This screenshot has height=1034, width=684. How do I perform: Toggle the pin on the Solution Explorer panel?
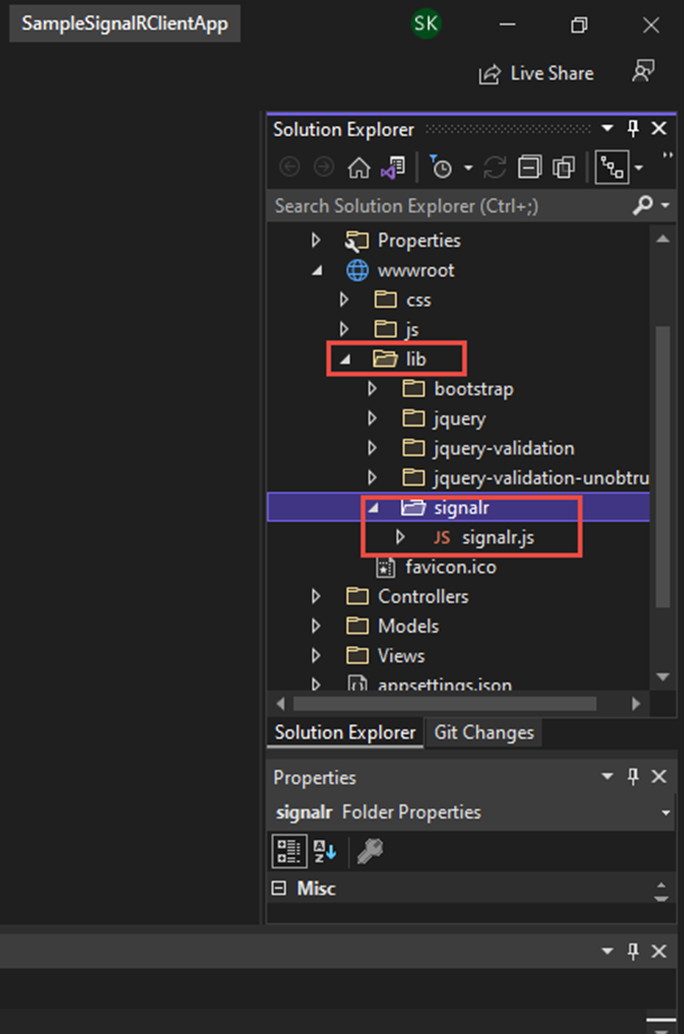[x=632, y=129]
